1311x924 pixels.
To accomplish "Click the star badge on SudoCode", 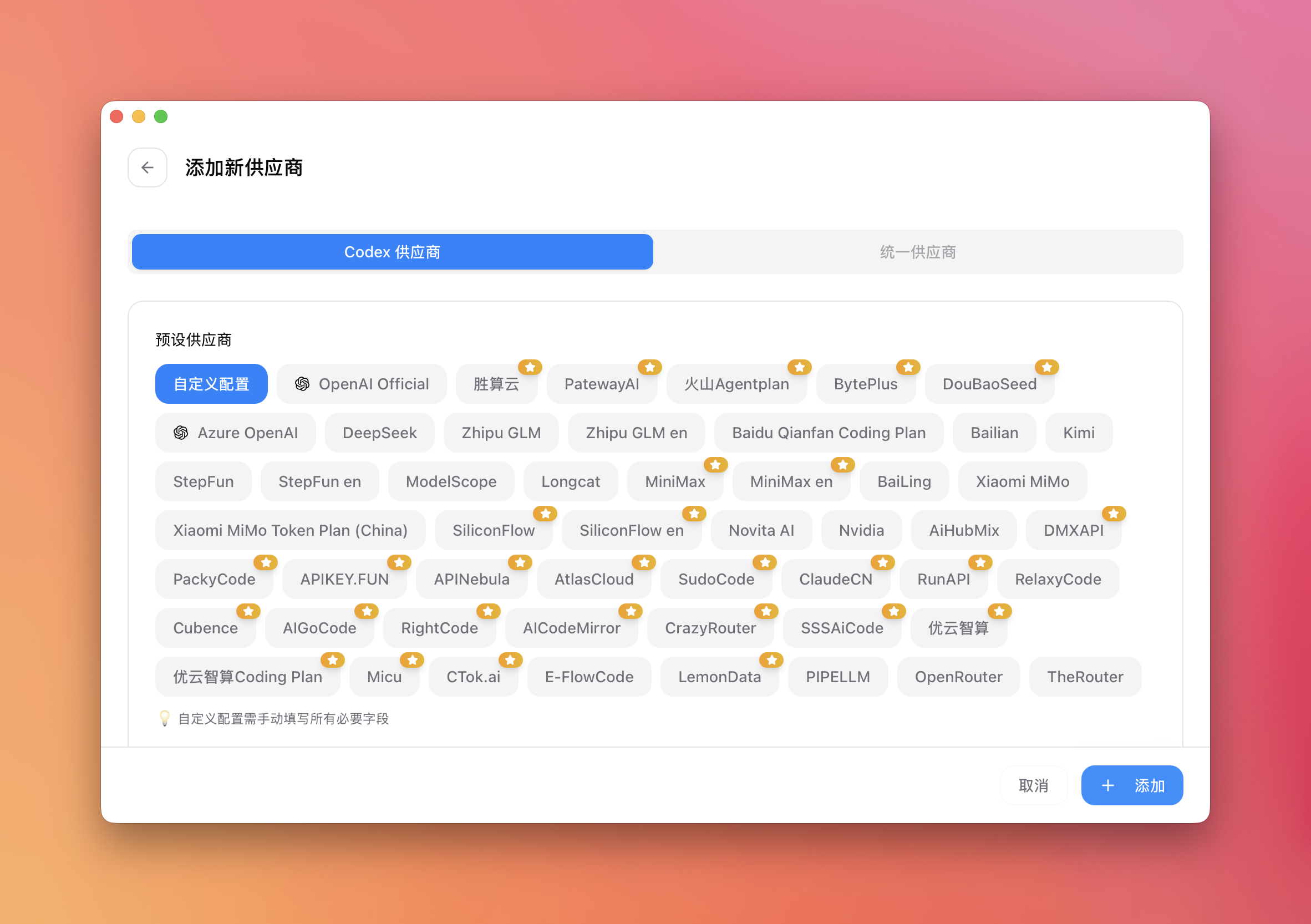I will (765, 562).
